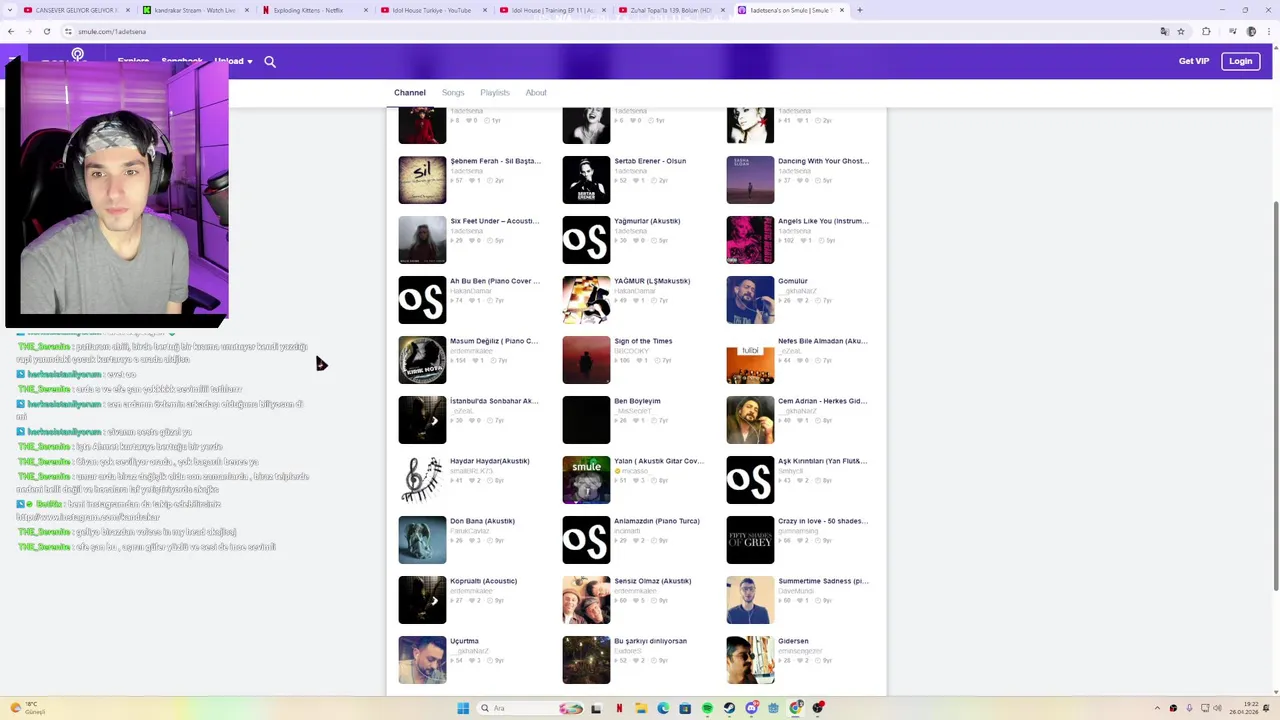1280x720 pixels.
Task: Open the browser profile avatar icon
Action: click(1252, 31)
